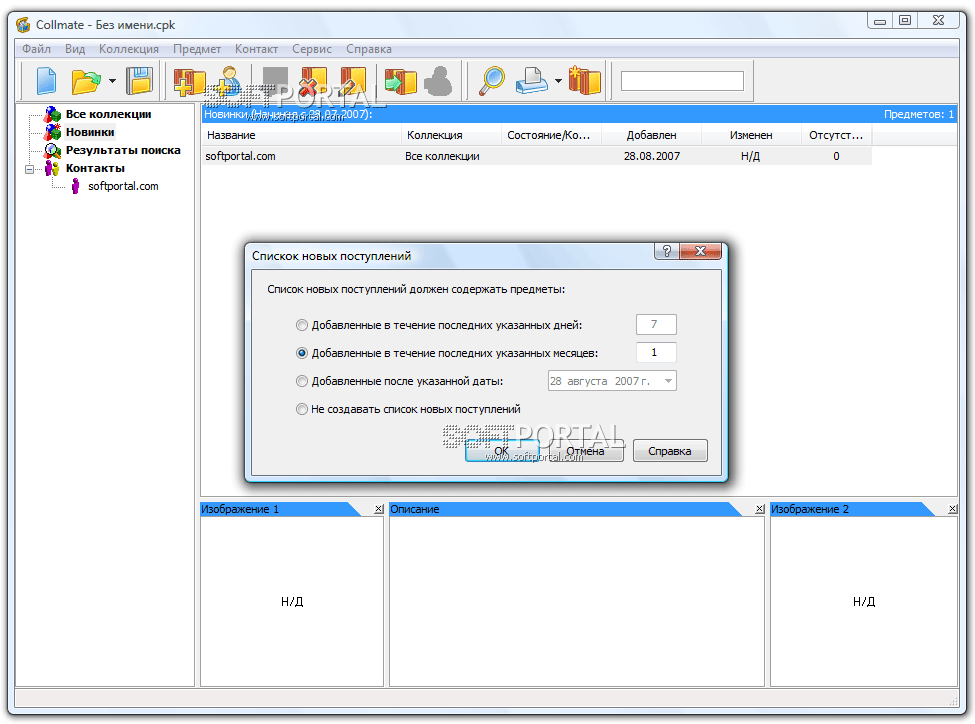The width and height of the screenshot is (975, 724).
Task: Select Новинки in the tree
Action: pos(90,132)
